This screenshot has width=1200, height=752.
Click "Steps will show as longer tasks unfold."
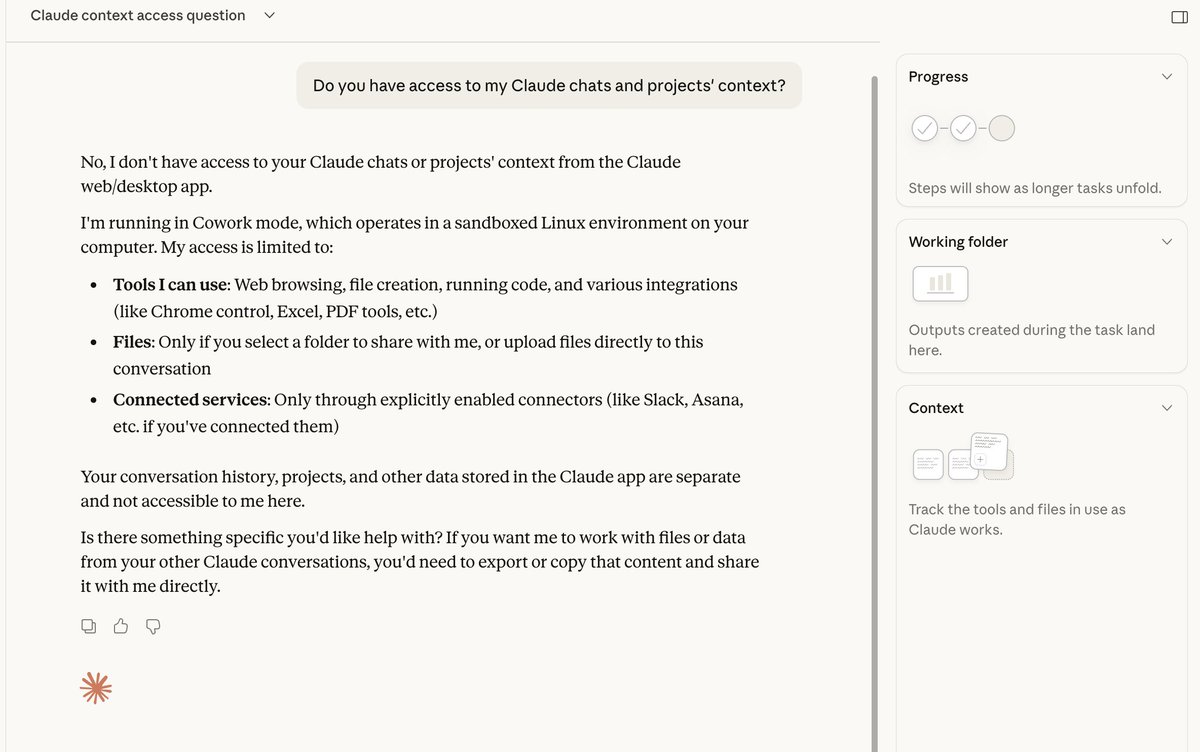click(x=1035, y=188)
